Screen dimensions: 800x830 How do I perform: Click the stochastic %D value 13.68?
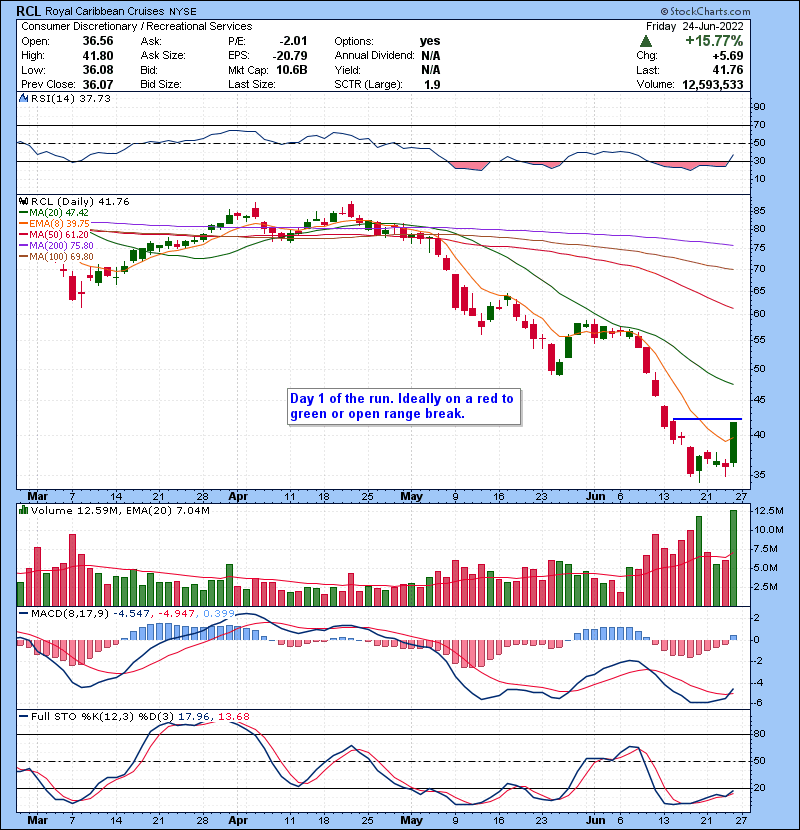click(233, 717)
